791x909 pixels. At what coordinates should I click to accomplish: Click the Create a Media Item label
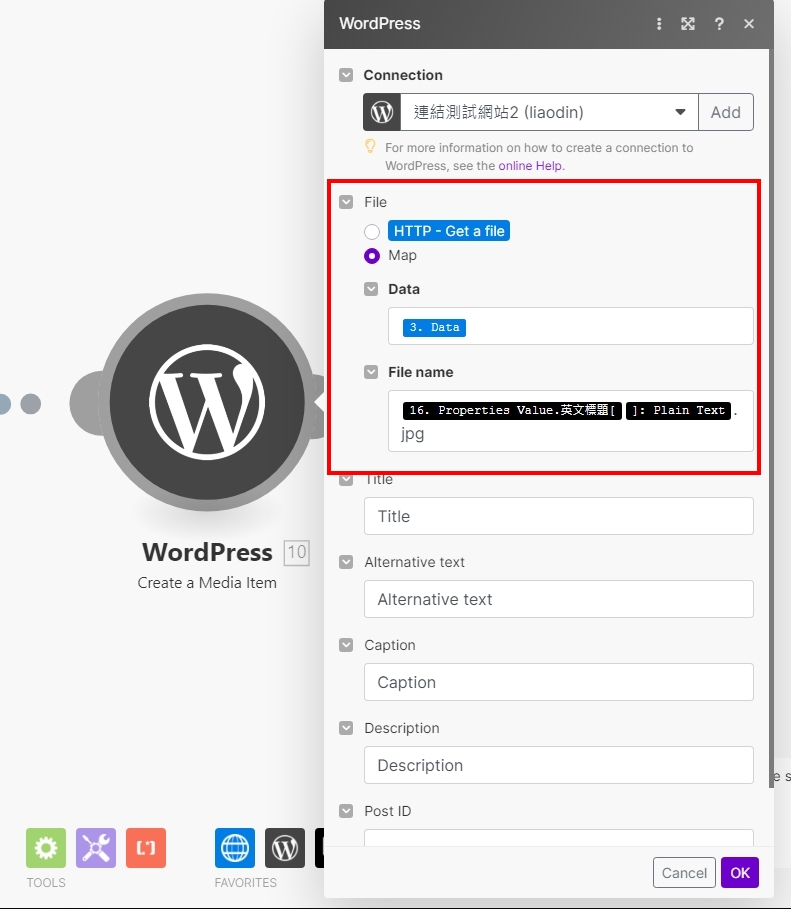(207, 583)
